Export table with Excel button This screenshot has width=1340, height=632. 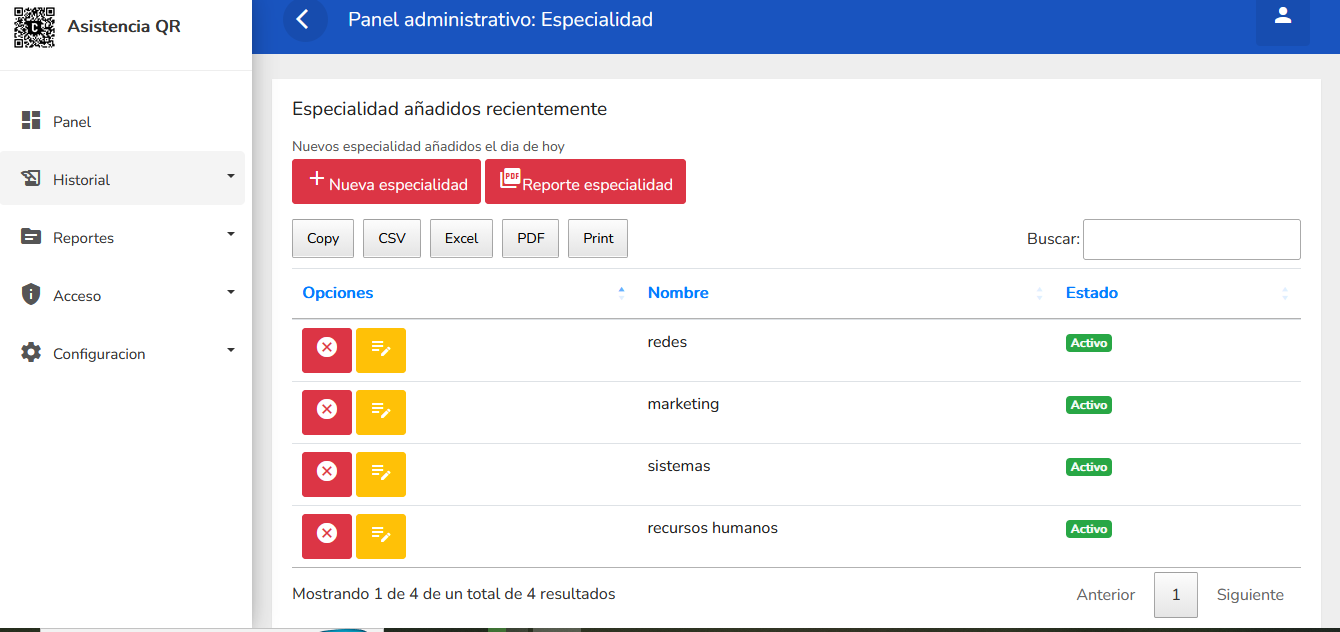pos(461,238)
